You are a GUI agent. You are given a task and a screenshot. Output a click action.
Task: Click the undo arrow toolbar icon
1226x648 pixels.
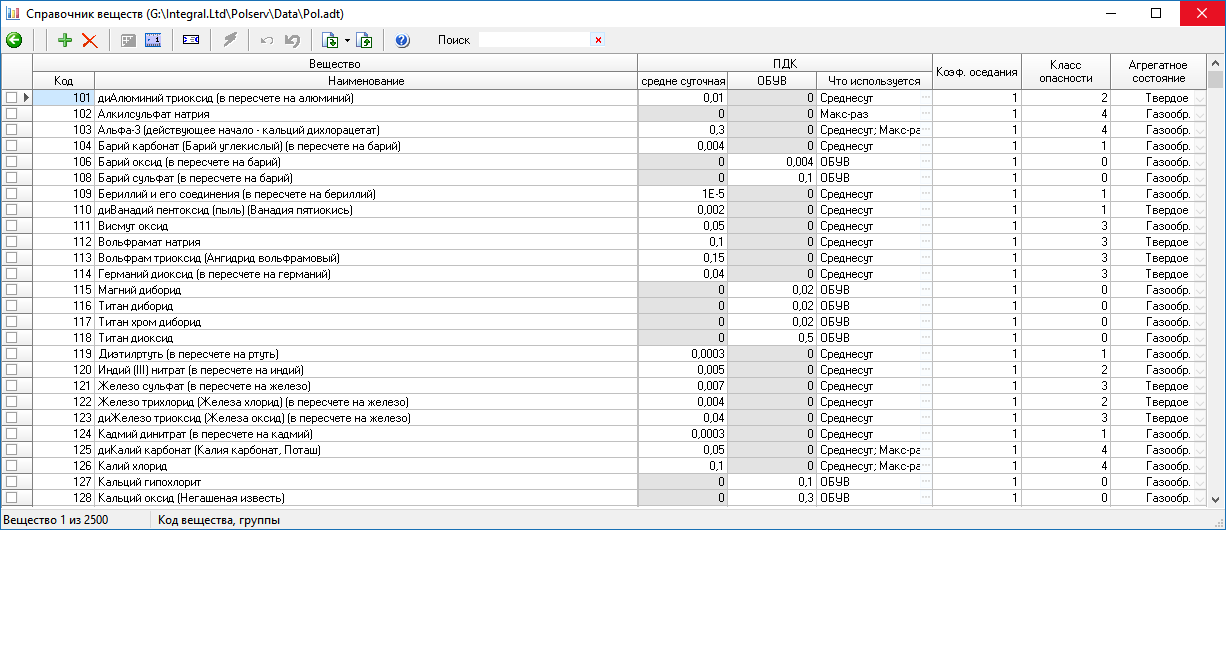click(266, 40)
